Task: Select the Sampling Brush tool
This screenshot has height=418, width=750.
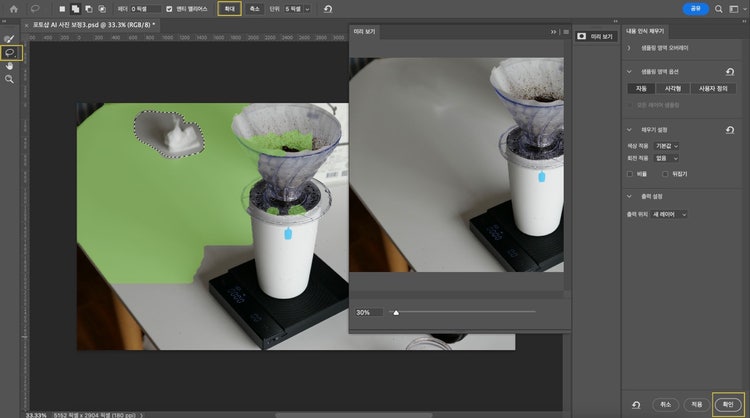Action: [x=10, y=38]
